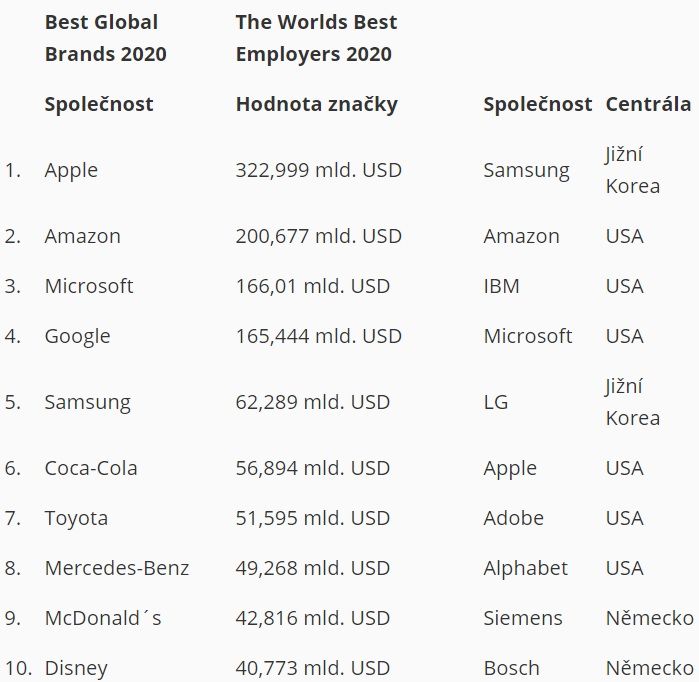Screen dimensions: 699x682
Task: Click the Centrála column header
Action: tap(648, 104)
